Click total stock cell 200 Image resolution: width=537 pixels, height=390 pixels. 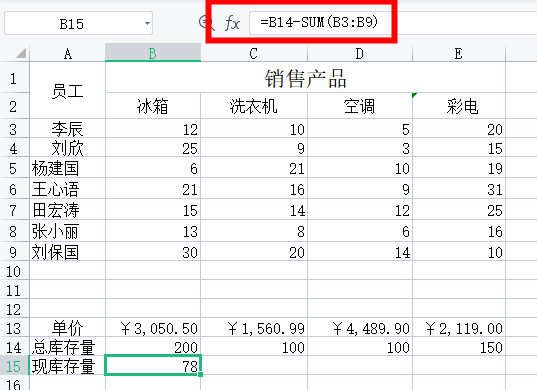[x=153, y=347]
